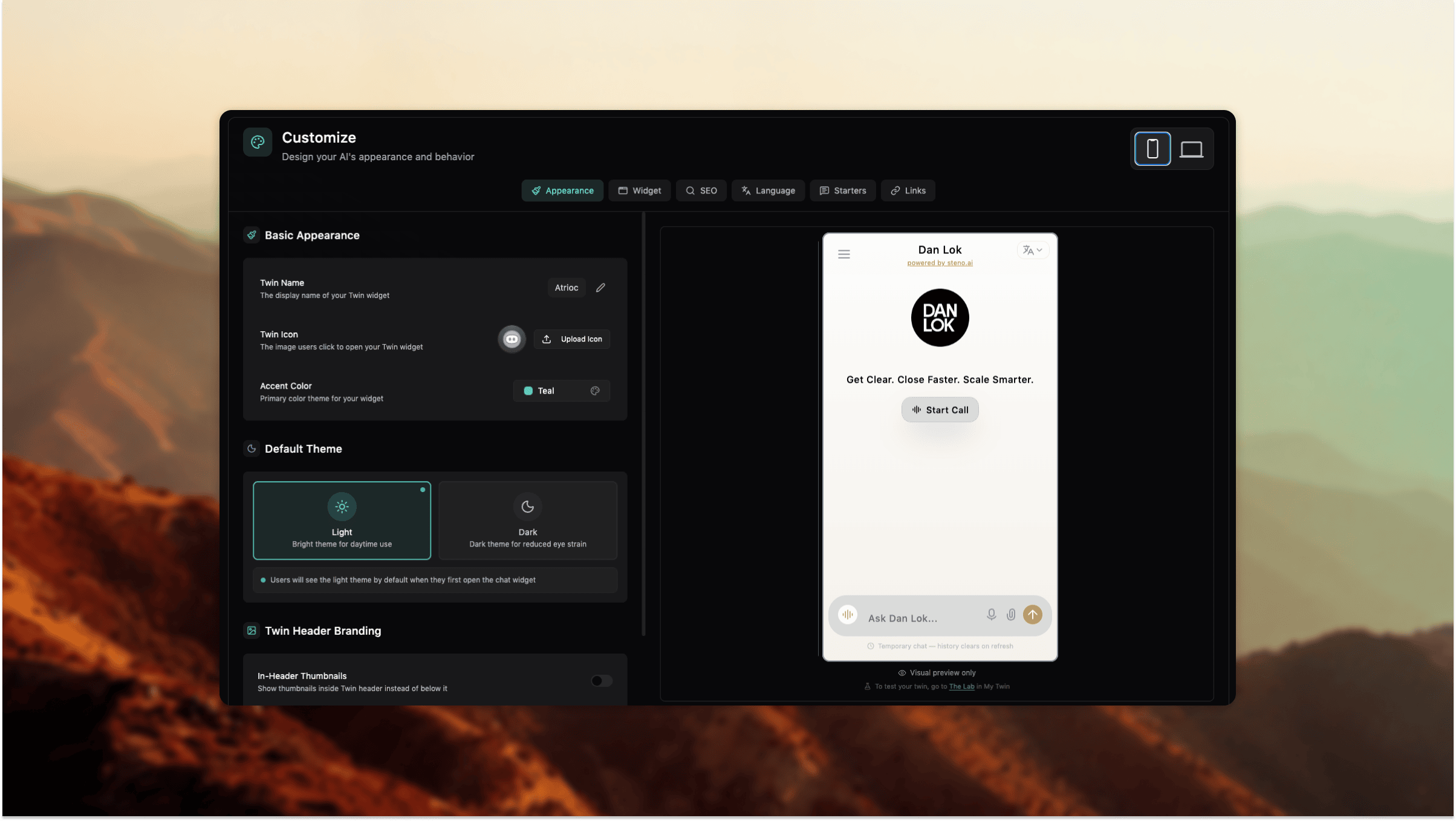Click the pencil icon next to Atrioc
Image resolution: width=1456 pixels, height=821 pixels.
[600, 288]
